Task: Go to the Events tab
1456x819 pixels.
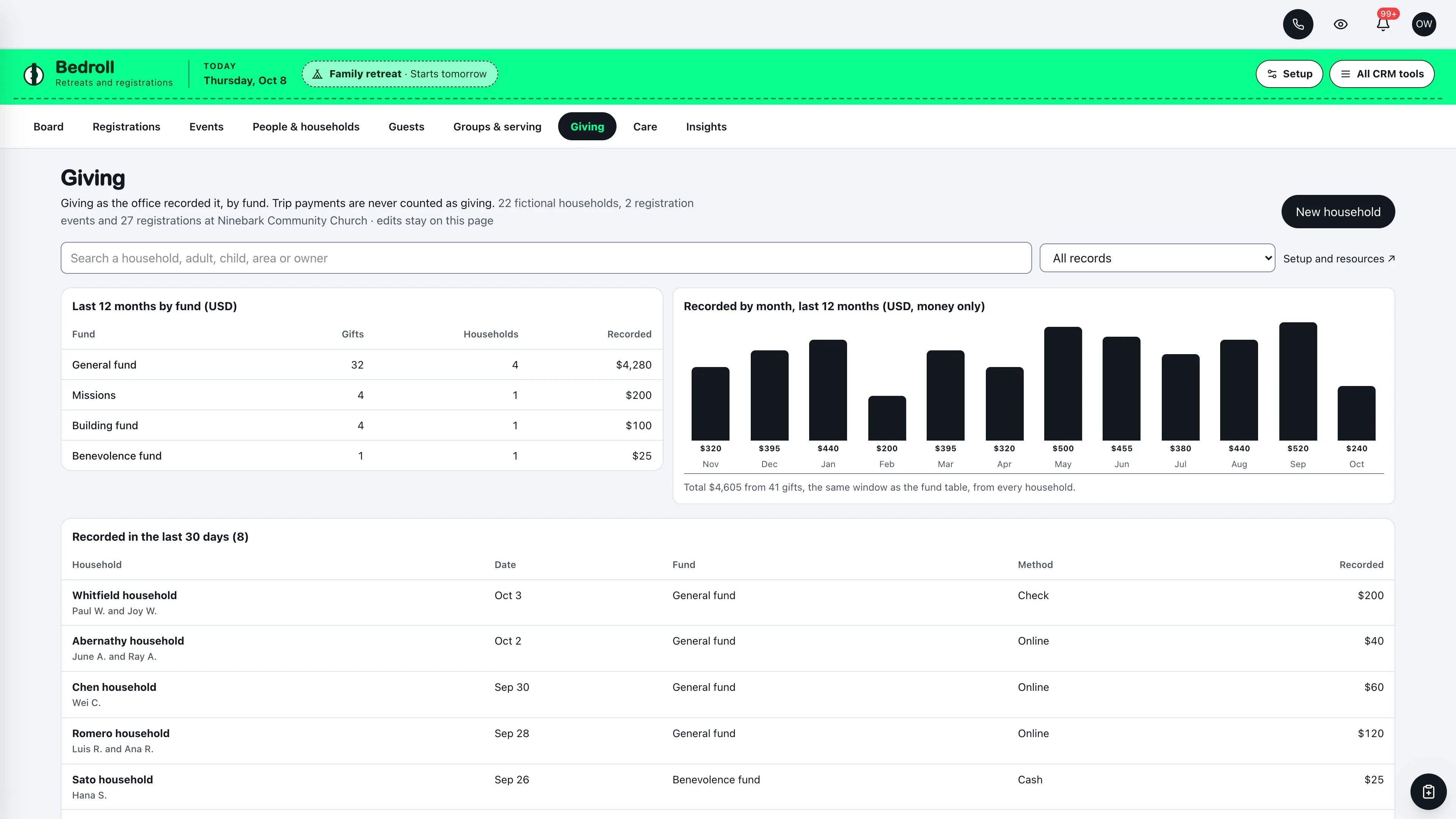Action: pyautogui.click(x=206, y=127)
